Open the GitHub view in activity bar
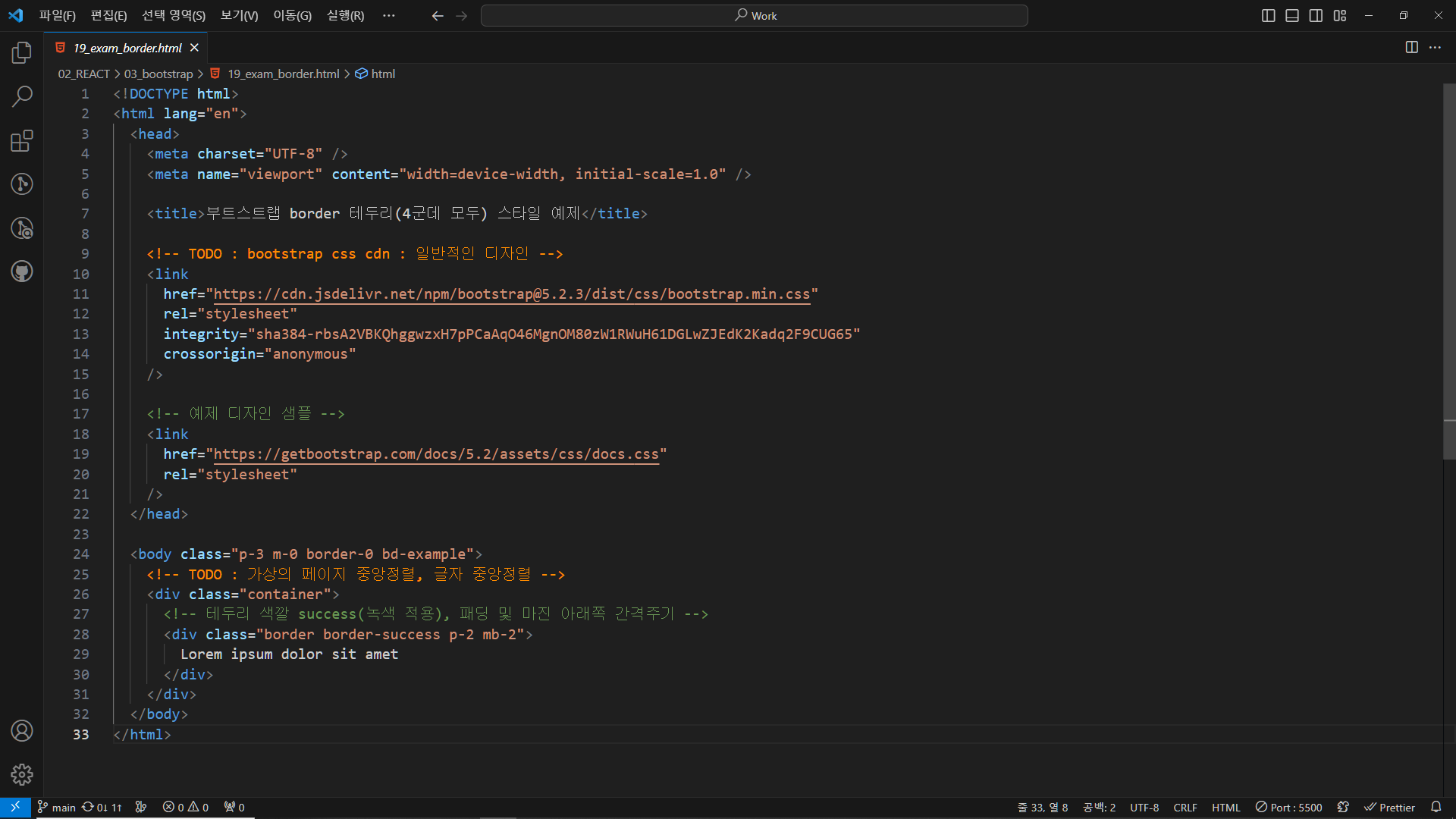 tap(22, 271)
